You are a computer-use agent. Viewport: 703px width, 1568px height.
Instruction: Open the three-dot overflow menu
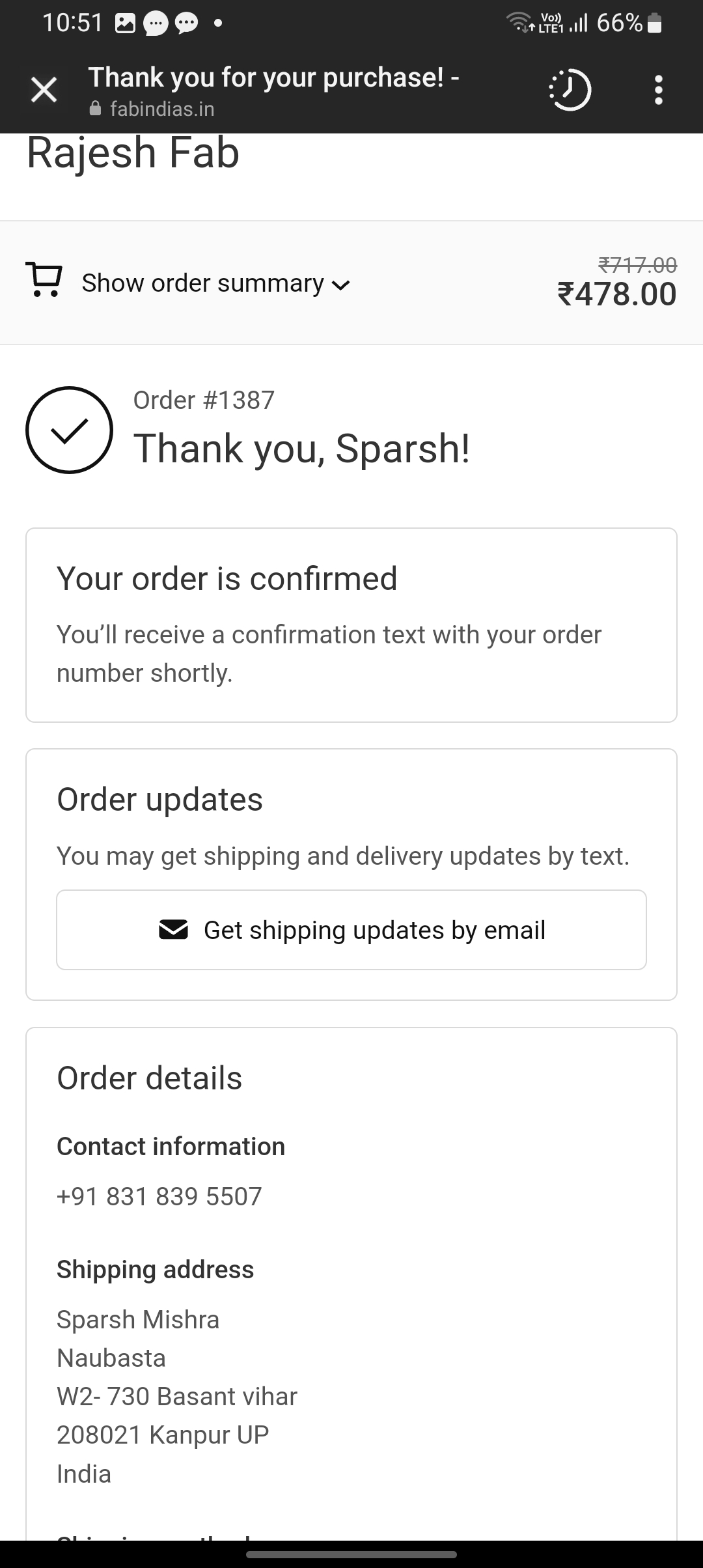point(659,90)
